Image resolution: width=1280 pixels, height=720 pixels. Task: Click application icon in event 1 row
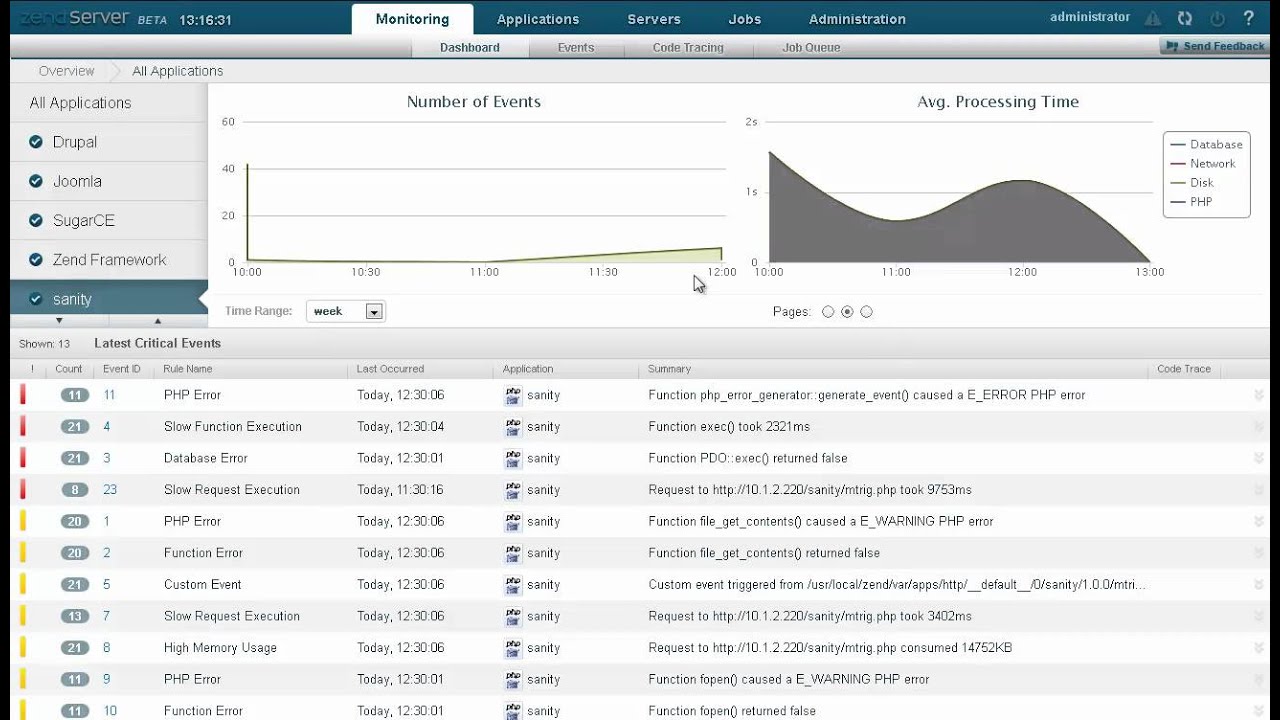[513, 522]
